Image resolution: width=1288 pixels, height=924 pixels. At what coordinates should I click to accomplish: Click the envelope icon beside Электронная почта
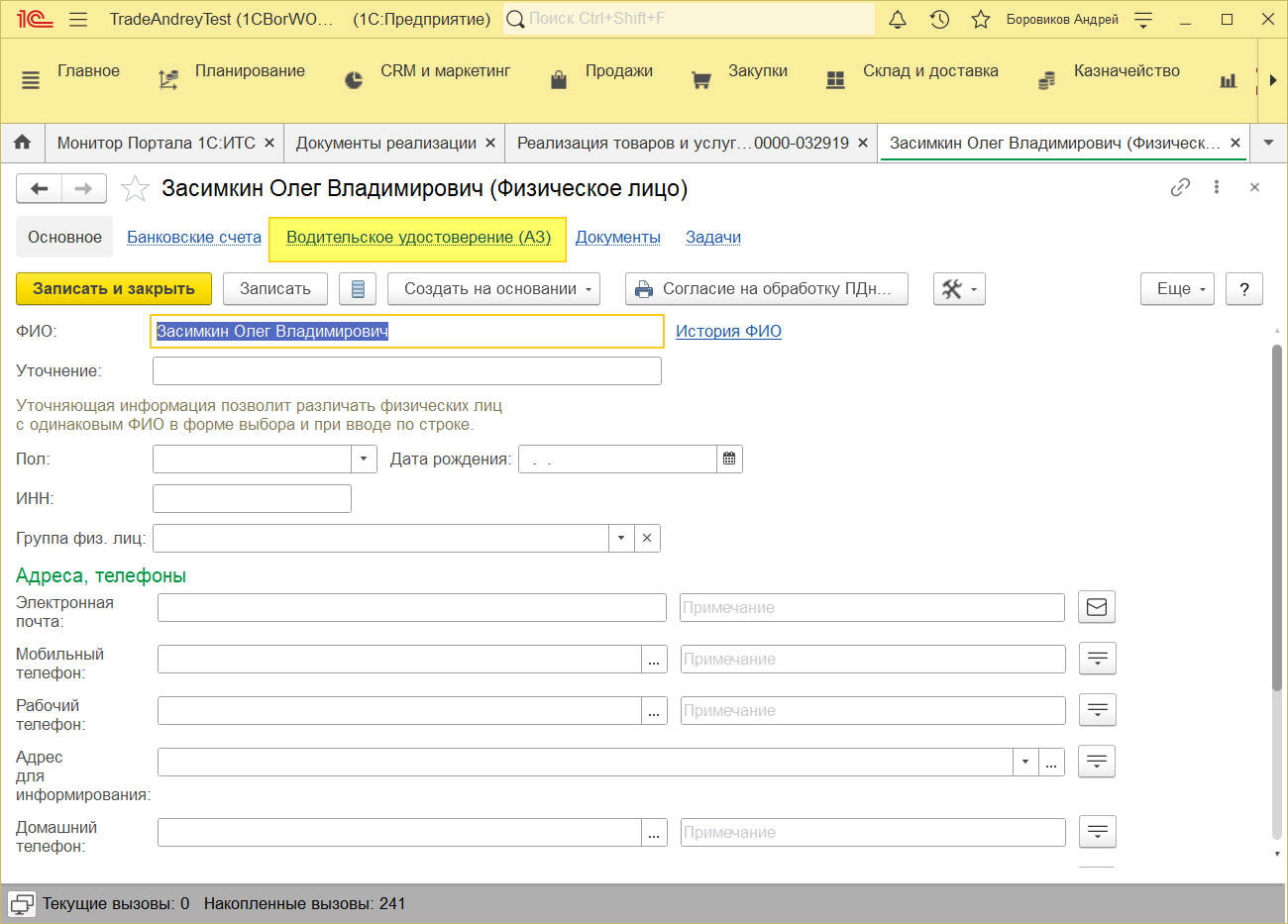(x=1096, y=607)
